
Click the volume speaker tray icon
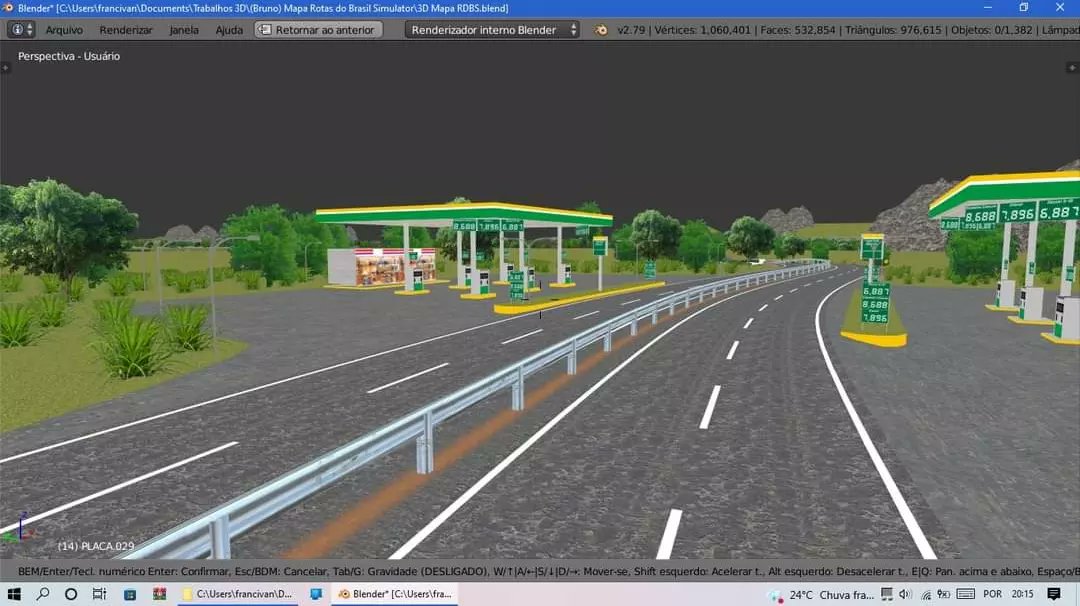[x=905, y=594]
